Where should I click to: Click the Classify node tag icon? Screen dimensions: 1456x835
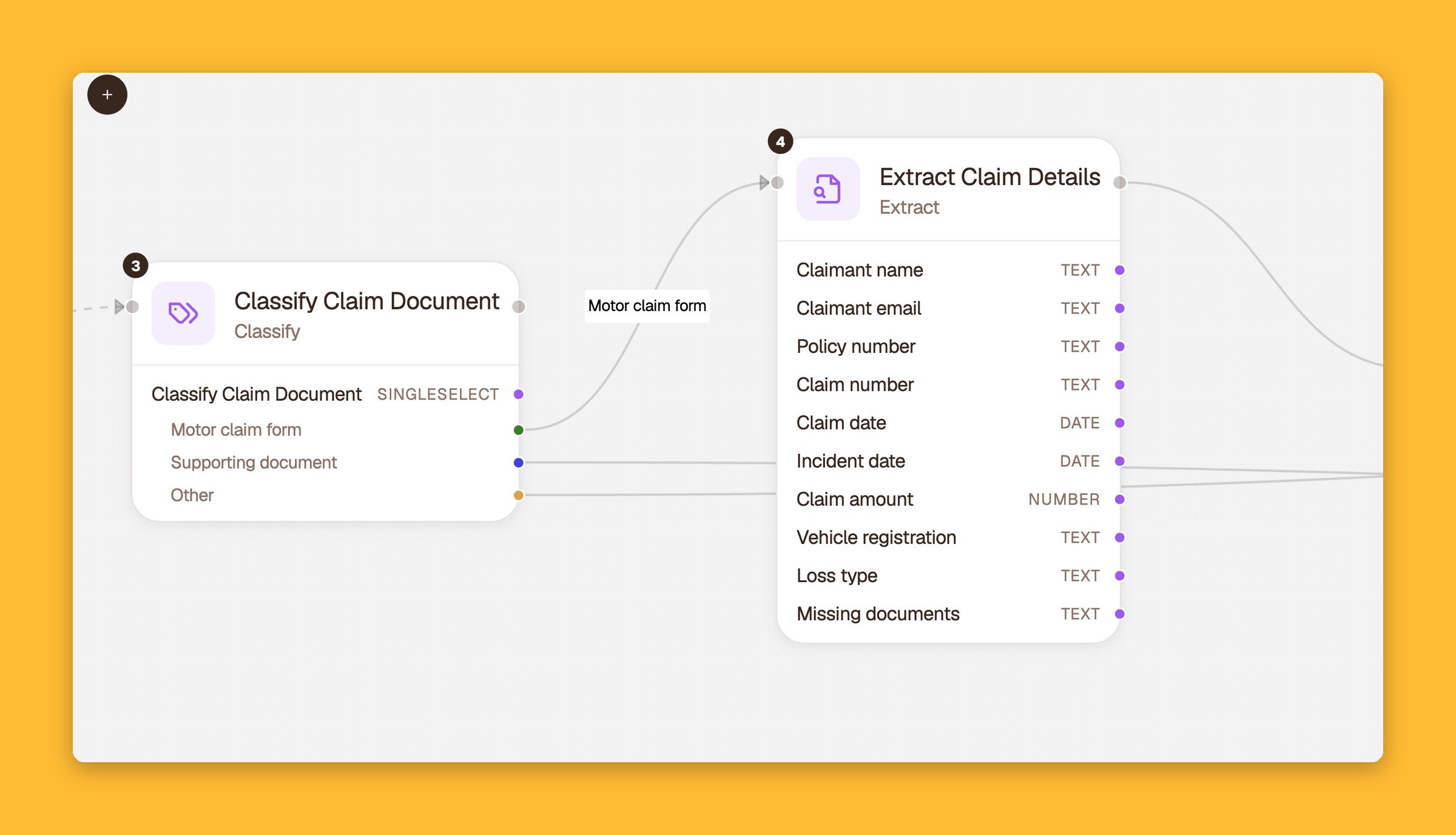pos(183,313)
